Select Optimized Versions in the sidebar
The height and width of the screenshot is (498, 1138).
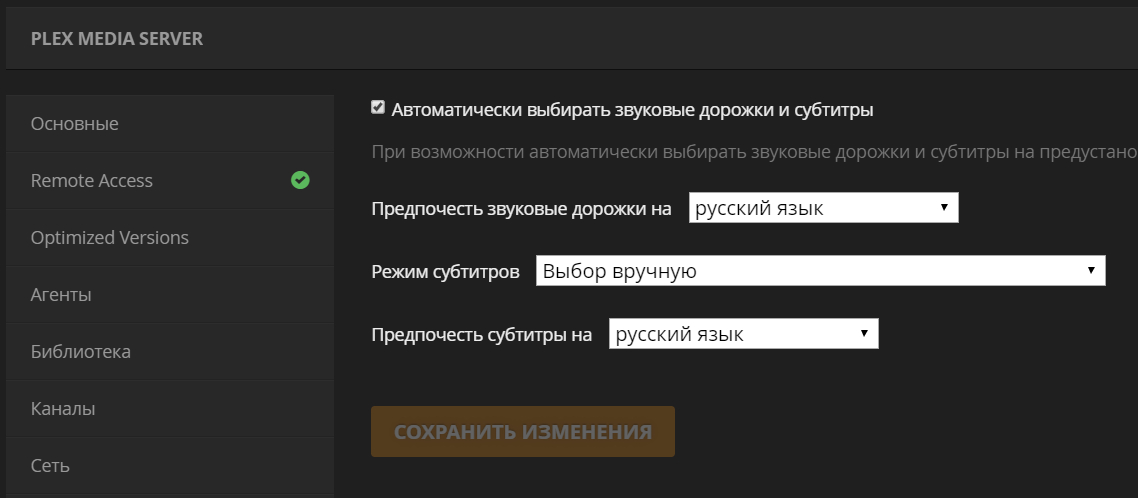[x=110, y=238]
